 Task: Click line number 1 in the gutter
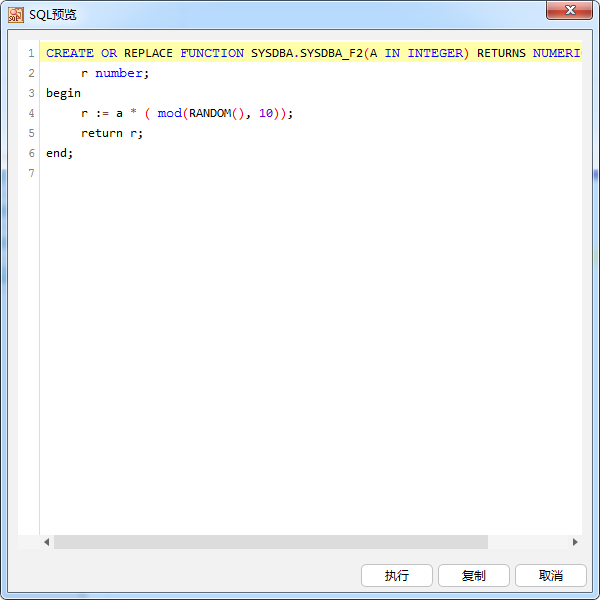tap(31, 53)
